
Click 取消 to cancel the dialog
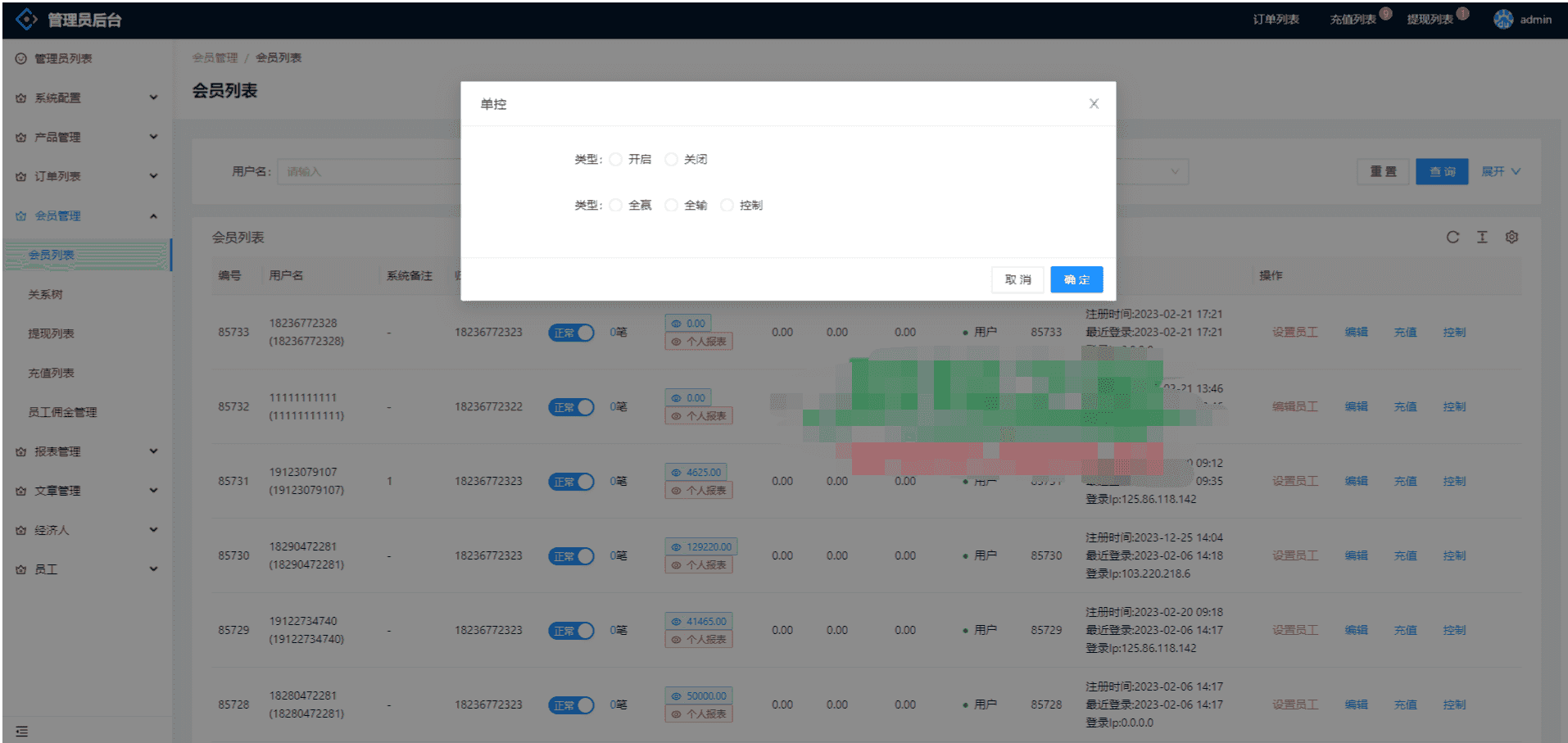click(1017, 279)
